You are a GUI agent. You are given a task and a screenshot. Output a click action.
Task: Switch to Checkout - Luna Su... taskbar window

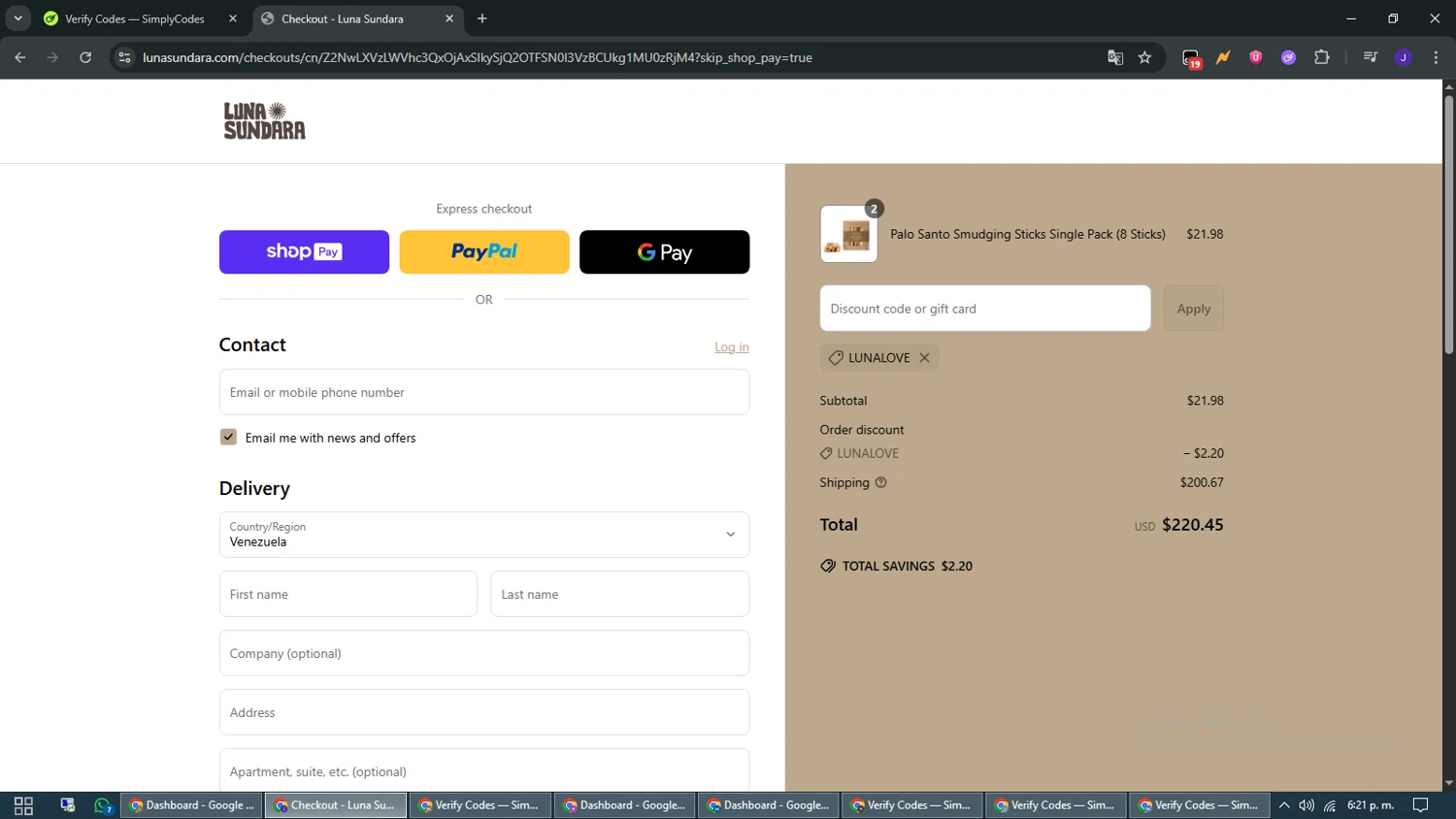coord(336,805)
